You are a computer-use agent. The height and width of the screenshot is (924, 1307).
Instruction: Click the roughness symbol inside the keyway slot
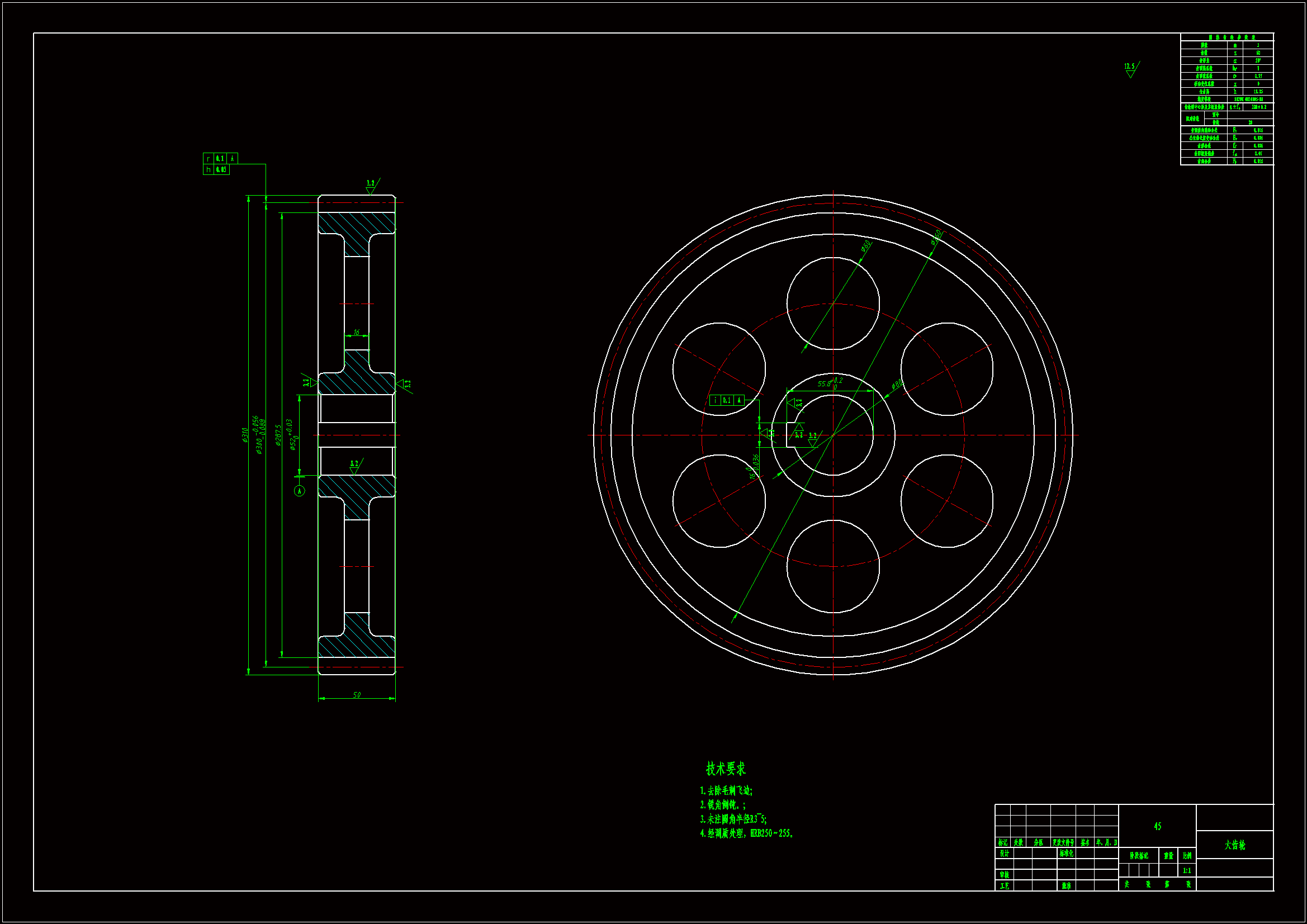click(799, 432)
